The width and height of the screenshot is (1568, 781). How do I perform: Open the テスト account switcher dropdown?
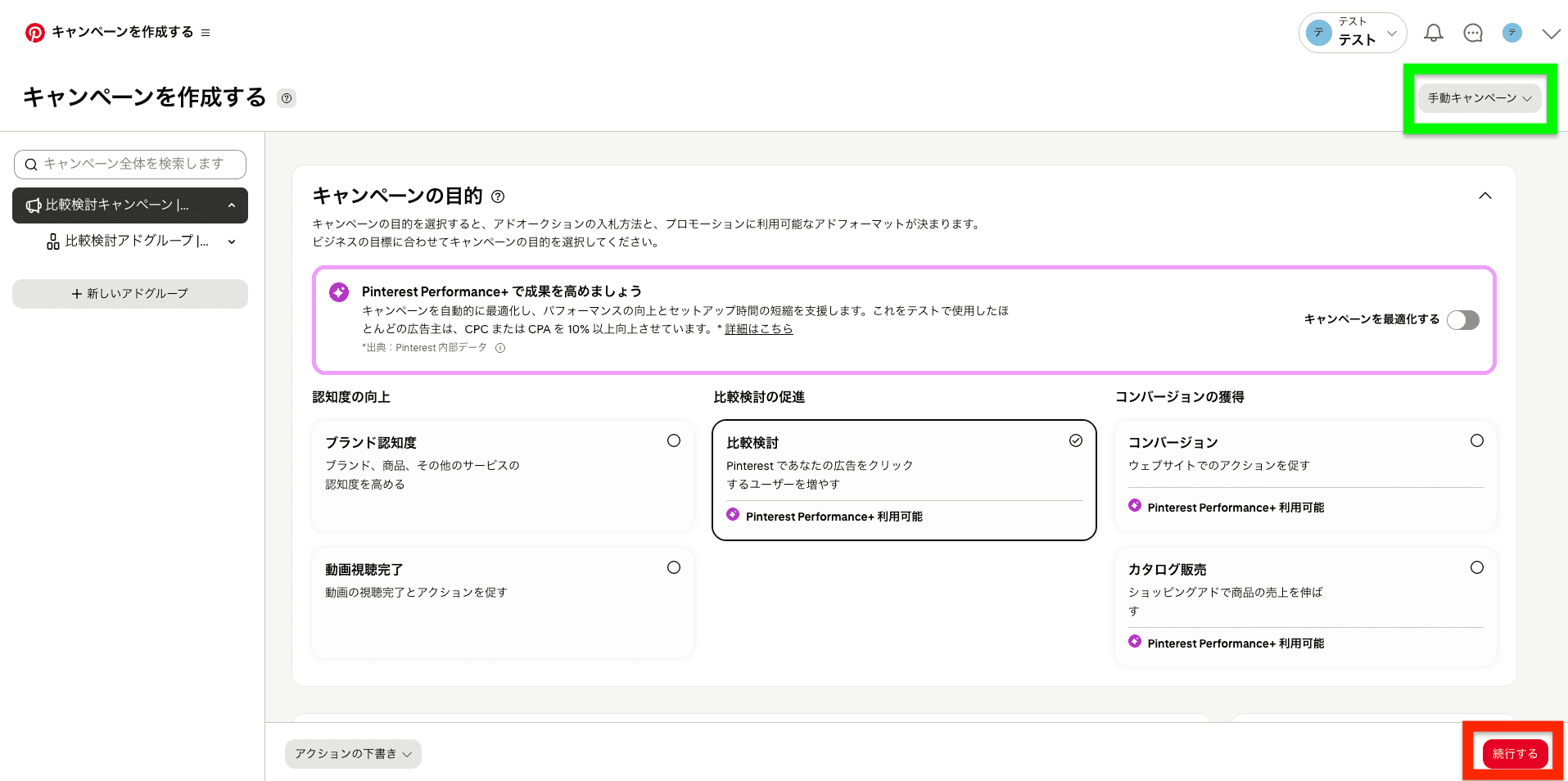(x=1353, y=33)
